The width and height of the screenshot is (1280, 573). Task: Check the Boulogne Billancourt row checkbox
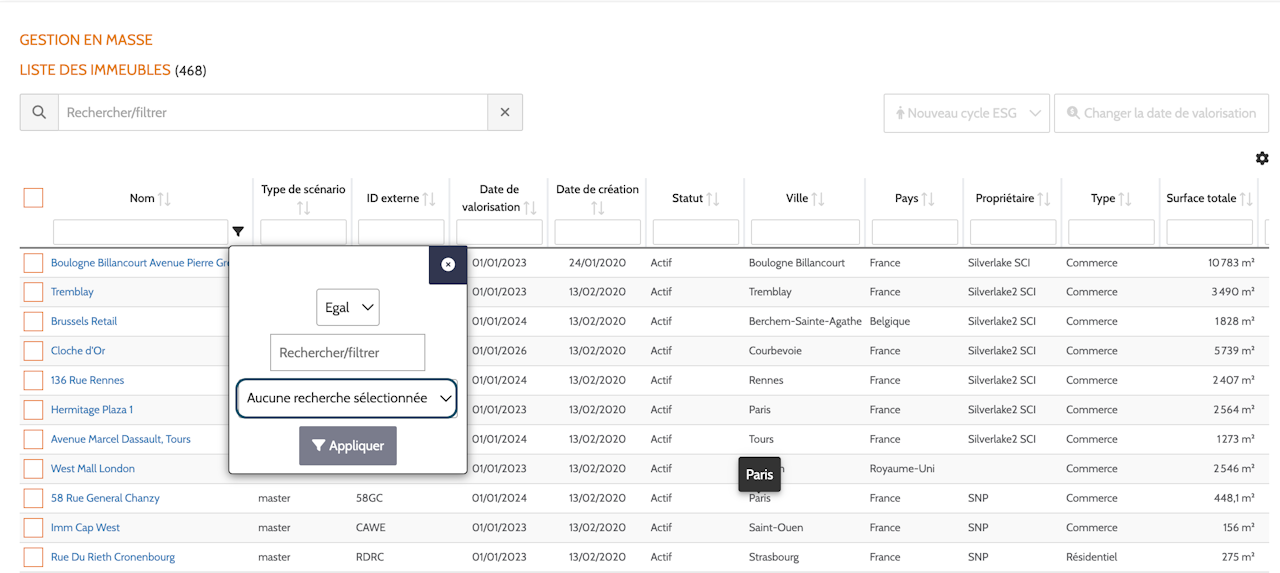[33, 263]
